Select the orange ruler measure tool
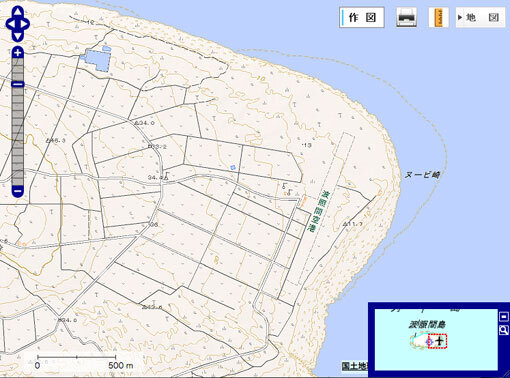The width and height of the screenshot is (510, 378). click(438, 17)
